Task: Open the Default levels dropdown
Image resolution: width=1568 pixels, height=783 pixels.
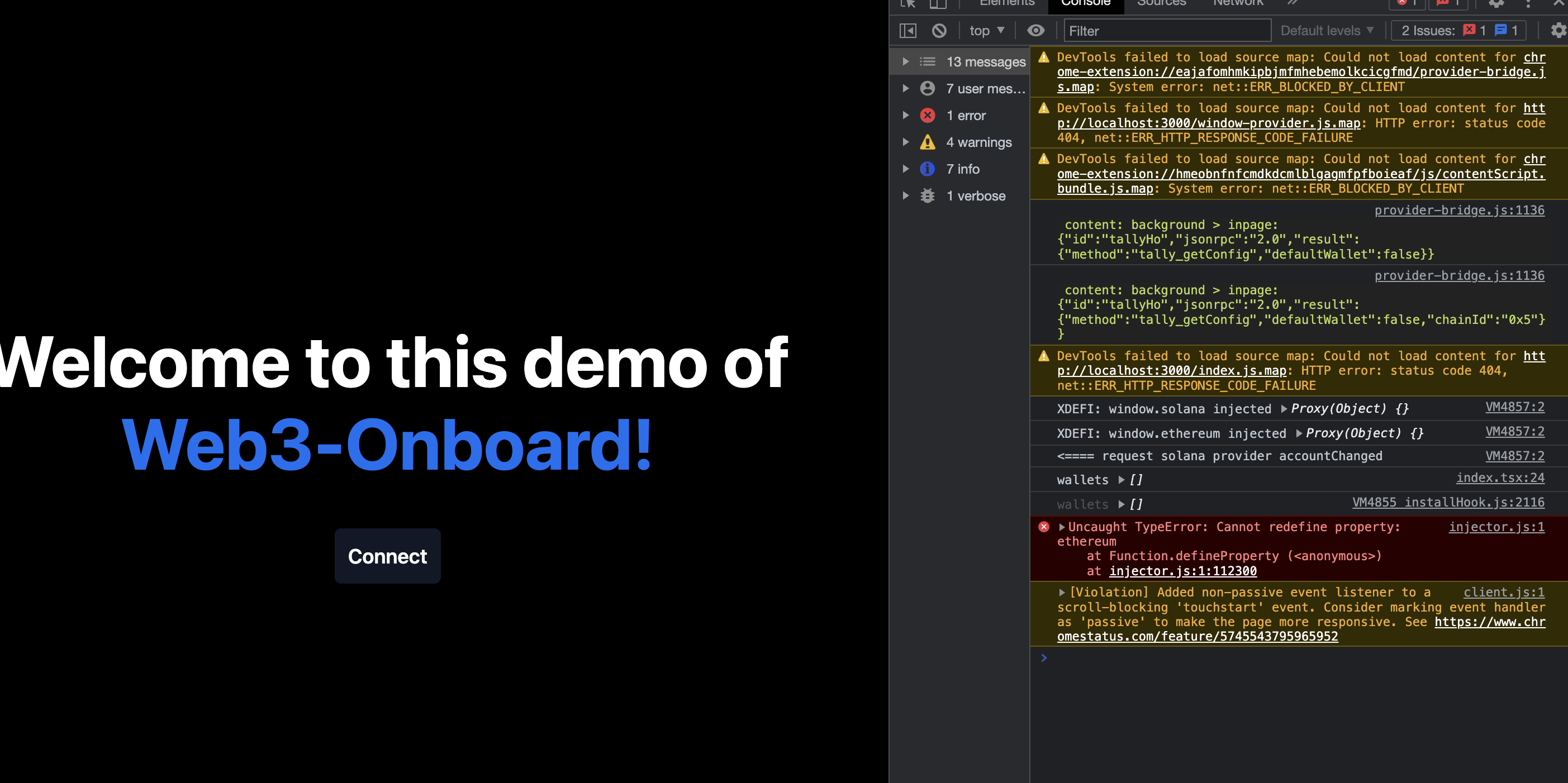Action: pos(1327,30)
